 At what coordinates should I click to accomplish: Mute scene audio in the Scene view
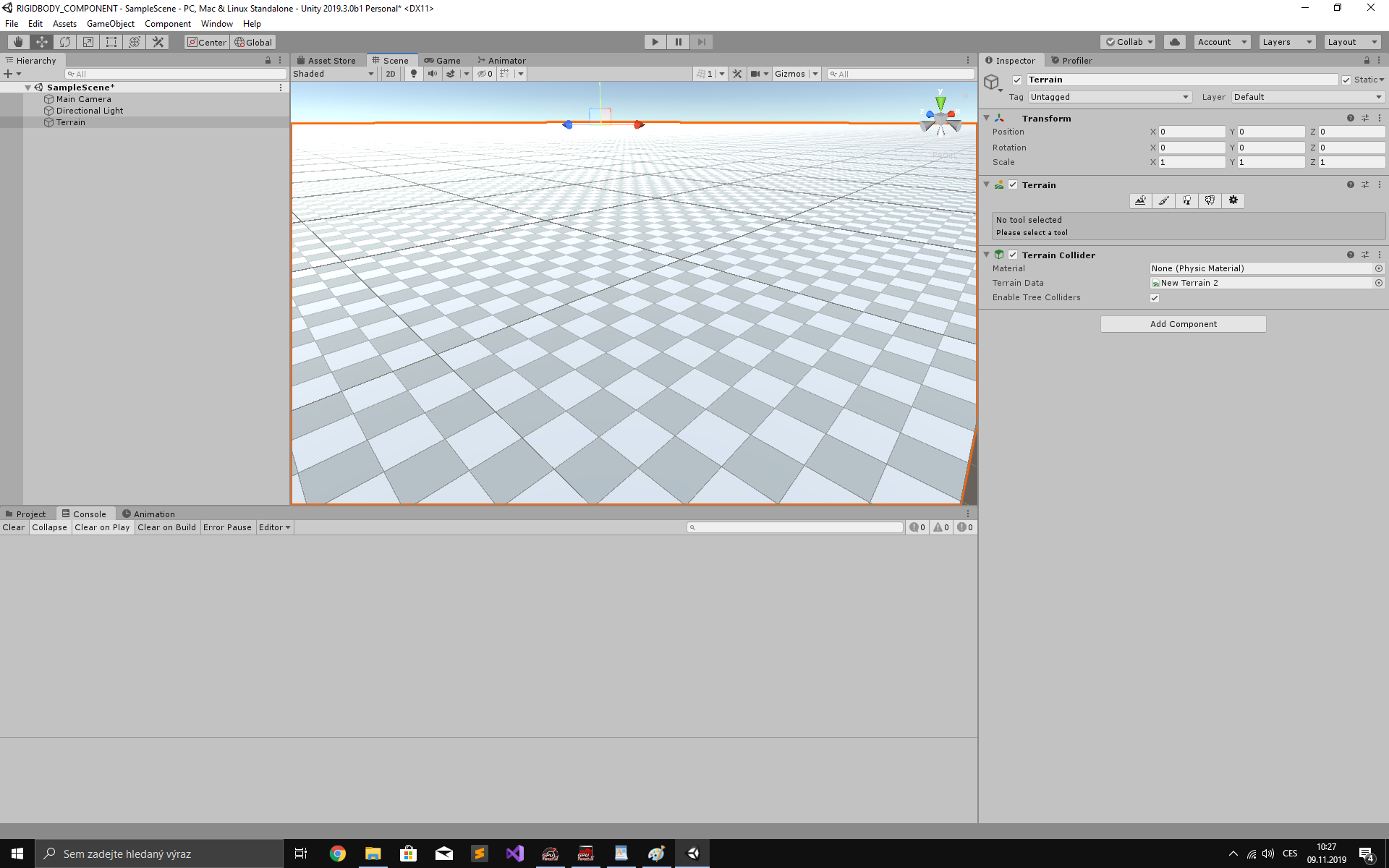pos(432,73)
